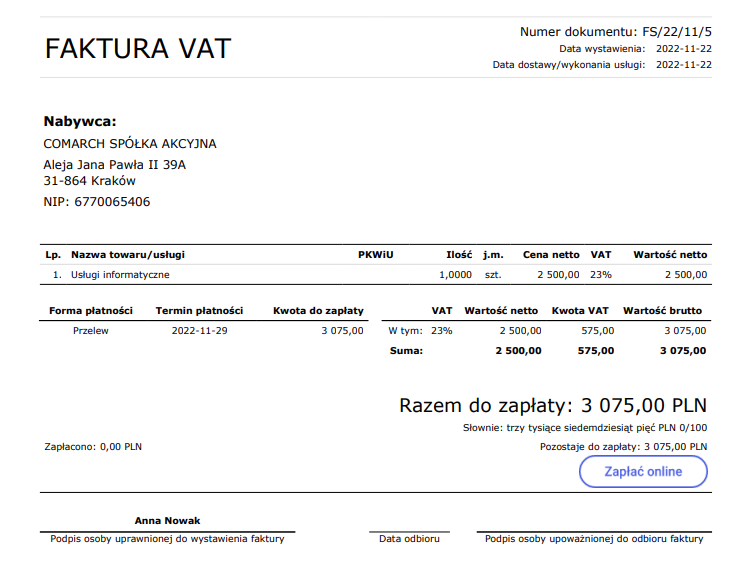Click the issuer name Anna Nowak
The image size is (751, 562).
[x=167, y=521]
